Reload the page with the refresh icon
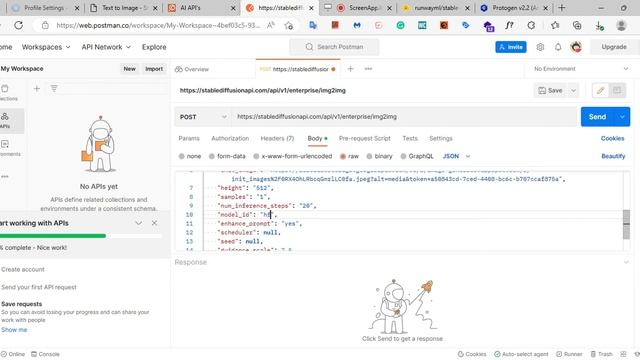 pyautogui.click(x=18, y=25)
